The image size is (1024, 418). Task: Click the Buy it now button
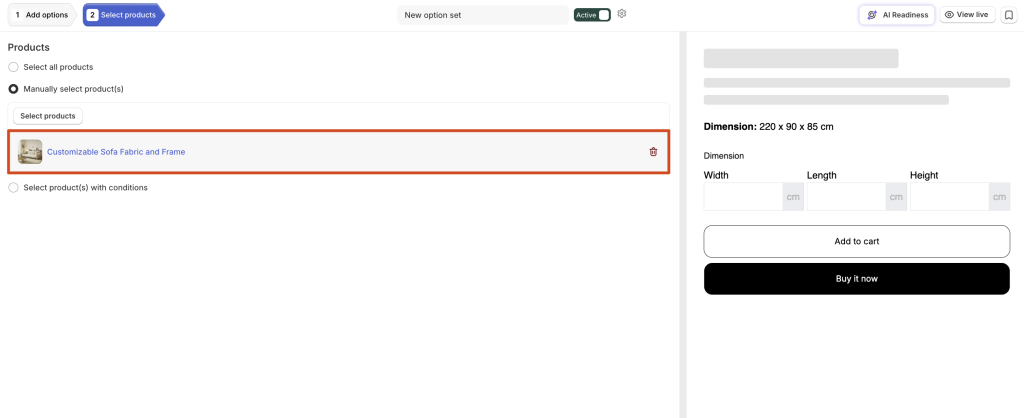click(857, 279)
